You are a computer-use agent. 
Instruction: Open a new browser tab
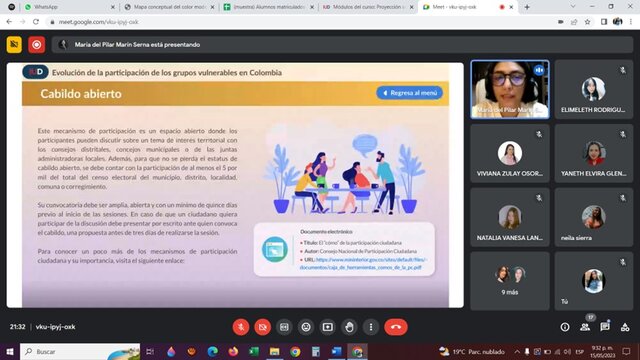527,7
